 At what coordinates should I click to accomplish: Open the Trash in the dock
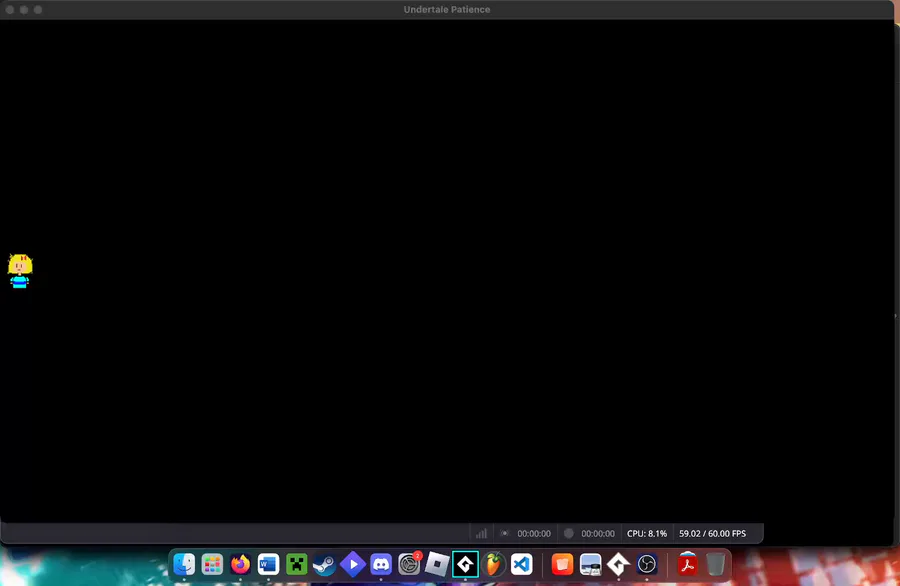point(716,564)
